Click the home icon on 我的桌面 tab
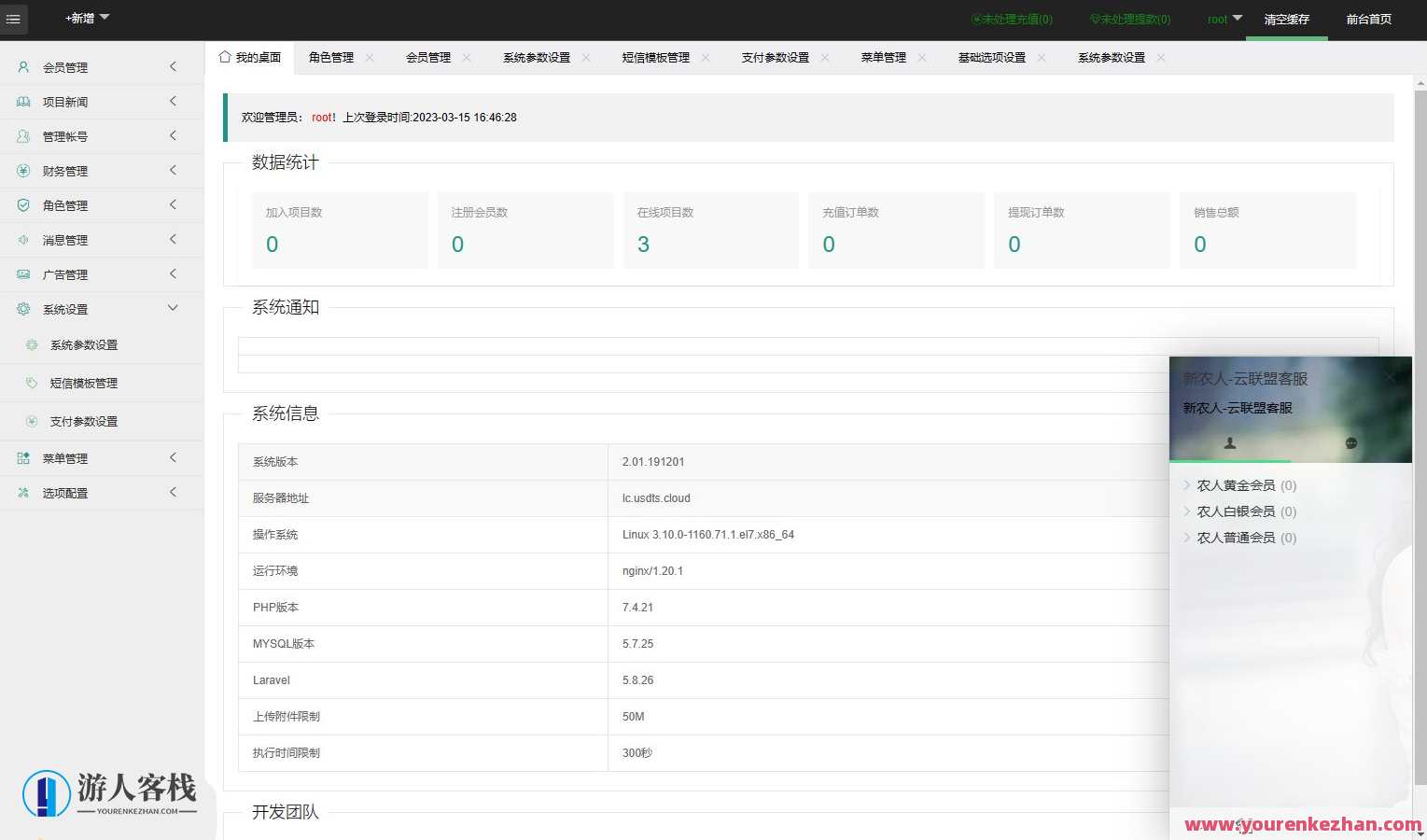 (x=225, y=57)
